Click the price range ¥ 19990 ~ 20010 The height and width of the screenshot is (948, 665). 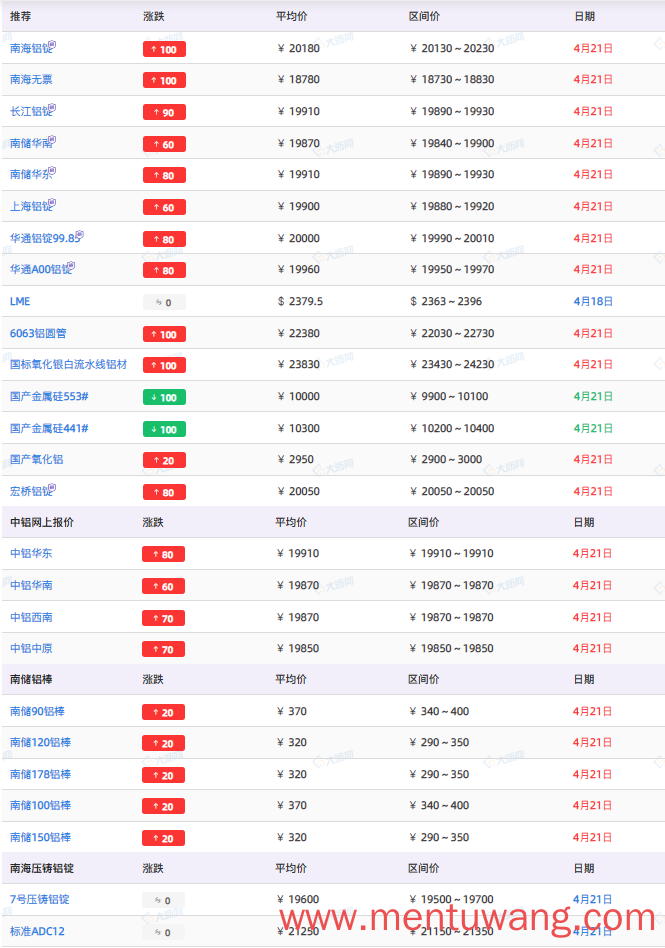tap(452, 238)
